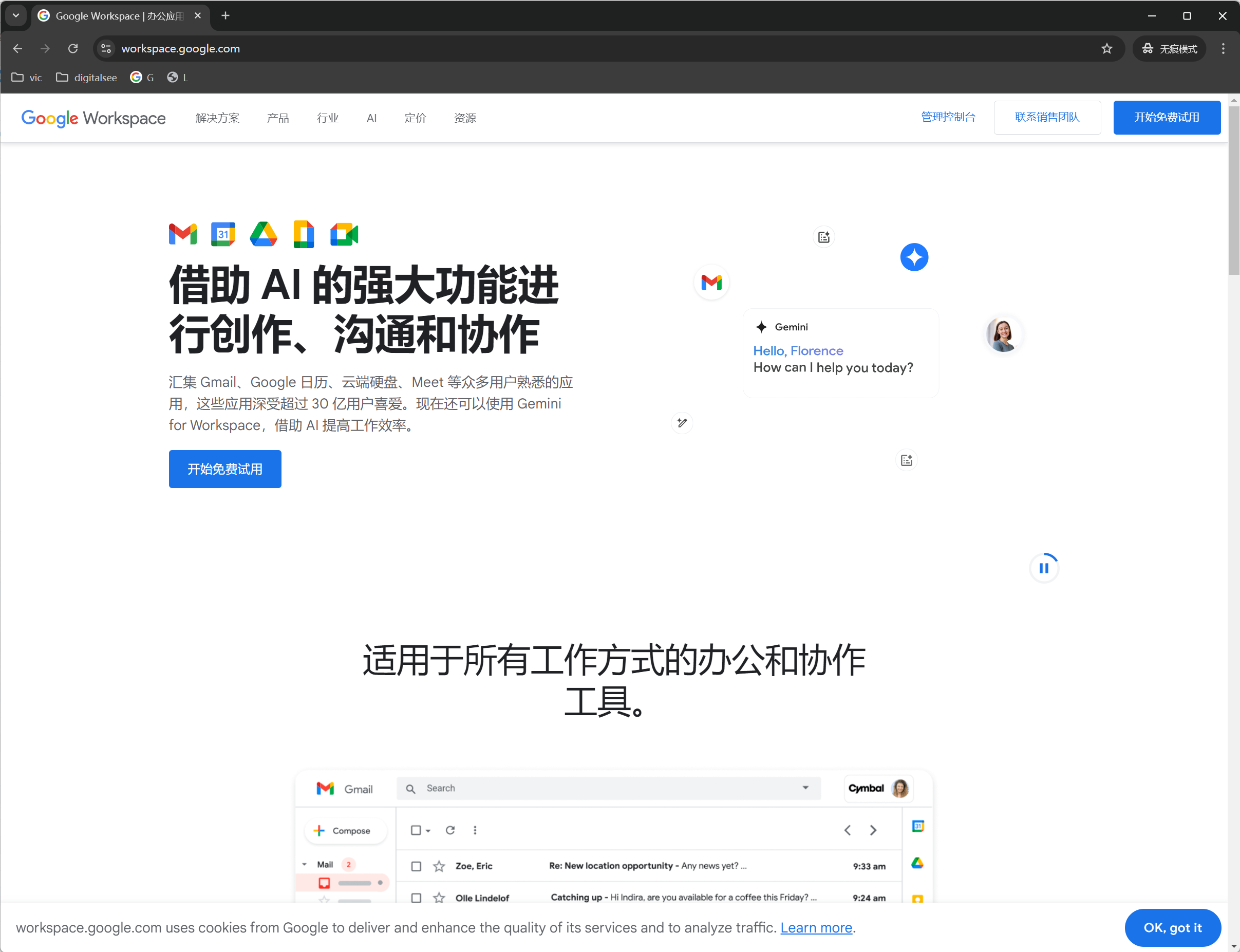Open the G bookmark

[142, 78]
